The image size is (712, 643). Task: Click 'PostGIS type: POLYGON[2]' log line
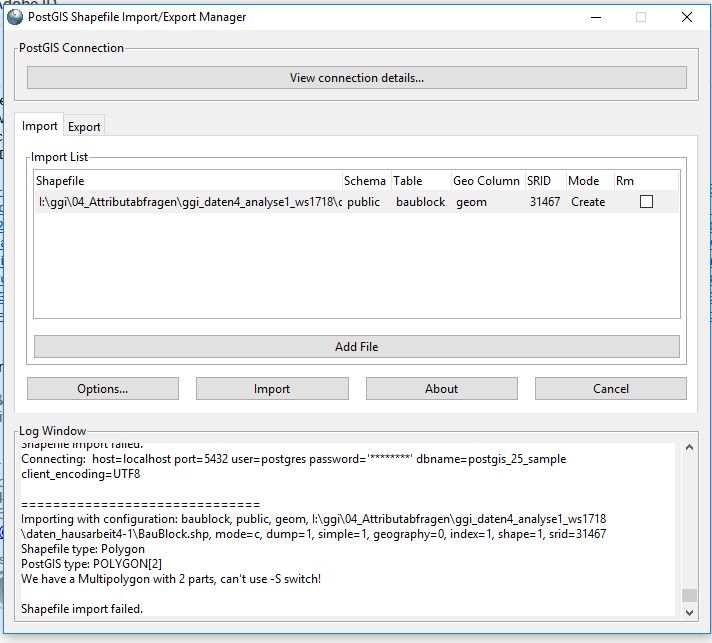point(91,564)
